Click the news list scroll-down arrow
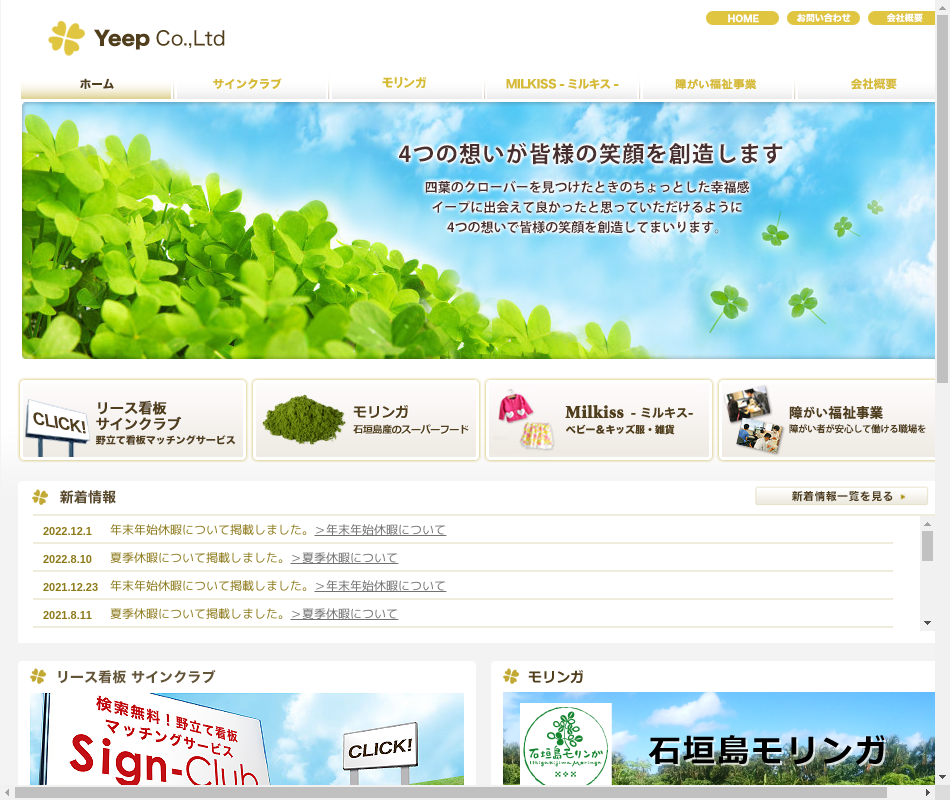Image resolution: width=950 pixels, height=800 pixels. 927,623
